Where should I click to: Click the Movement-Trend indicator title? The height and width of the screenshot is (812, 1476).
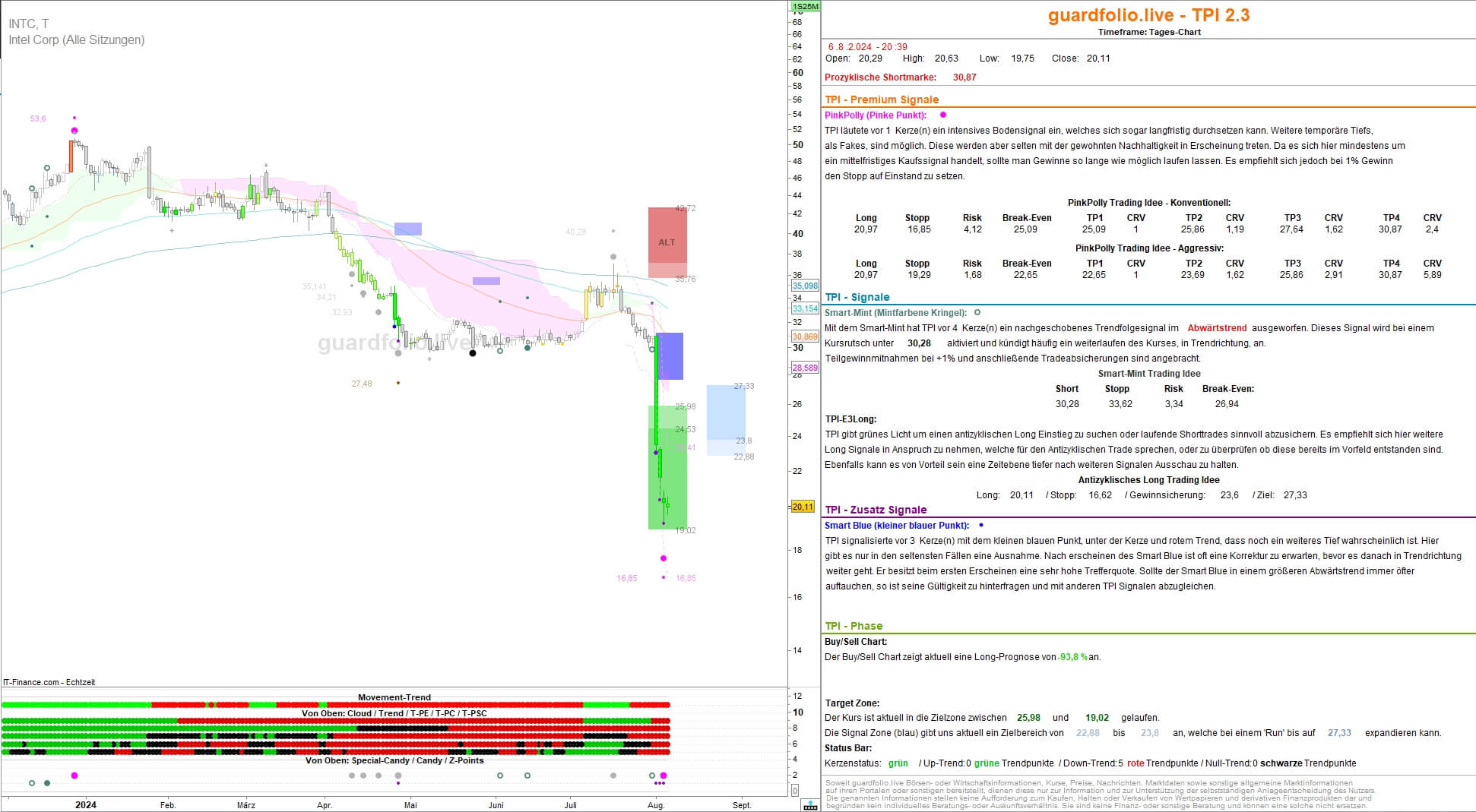click(x=394, y=697)
